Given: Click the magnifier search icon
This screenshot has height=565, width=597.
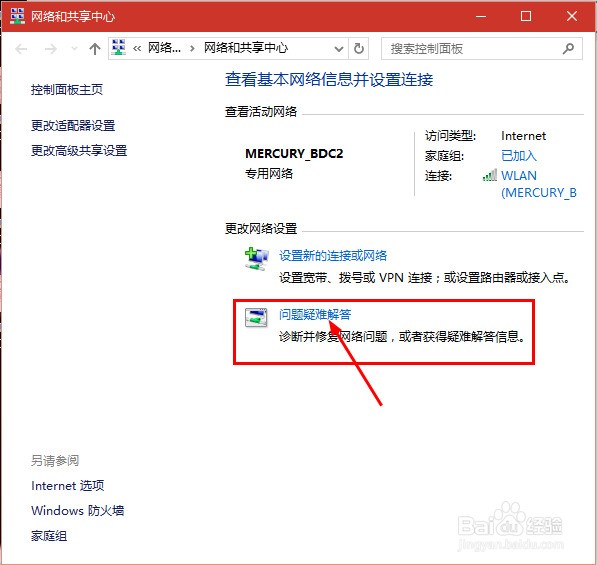Looking at the screenshot, I should pos(568,48).
